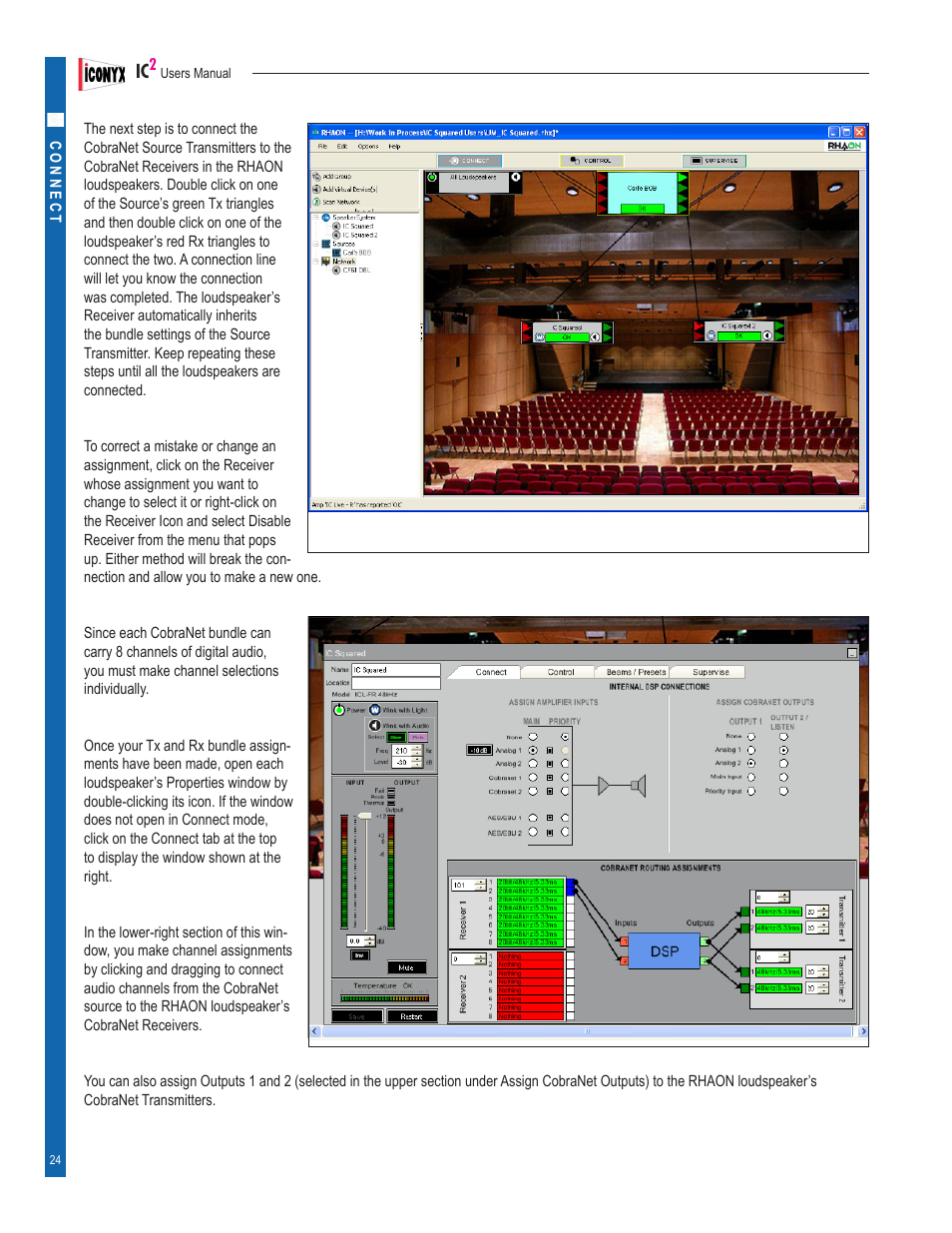The width and height of the screenshot is (952, 1233).
Task: Switch to the Control tab
Action: 561,672
